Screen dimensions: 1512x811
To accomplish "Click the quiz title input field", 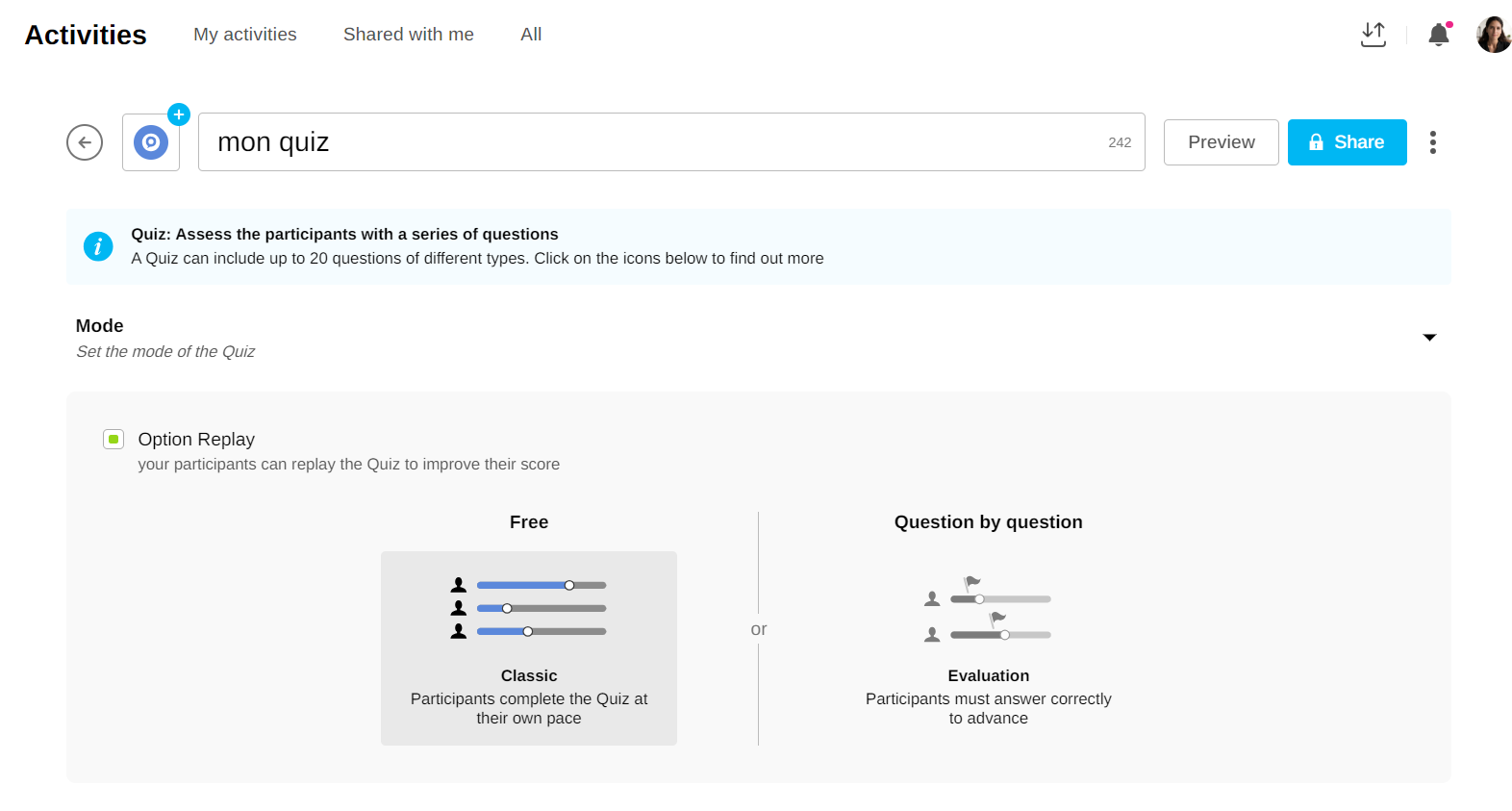I will 654,142.
